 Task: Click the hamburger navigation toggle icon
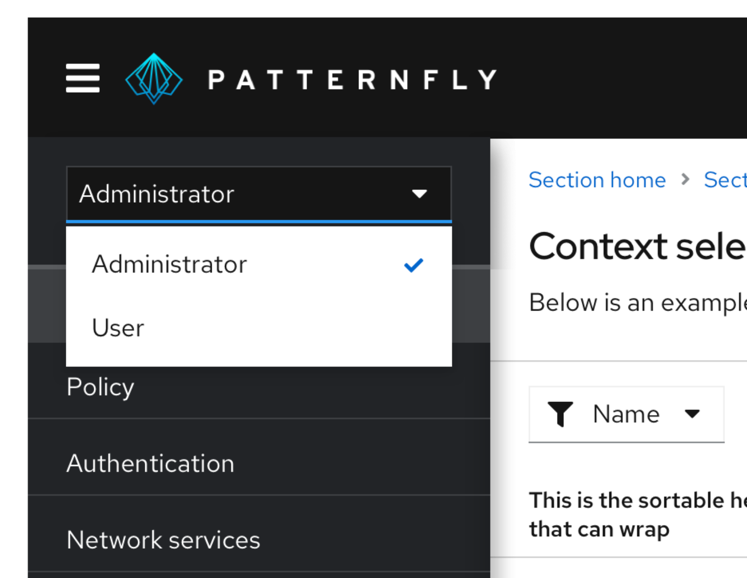coord(83,78)
